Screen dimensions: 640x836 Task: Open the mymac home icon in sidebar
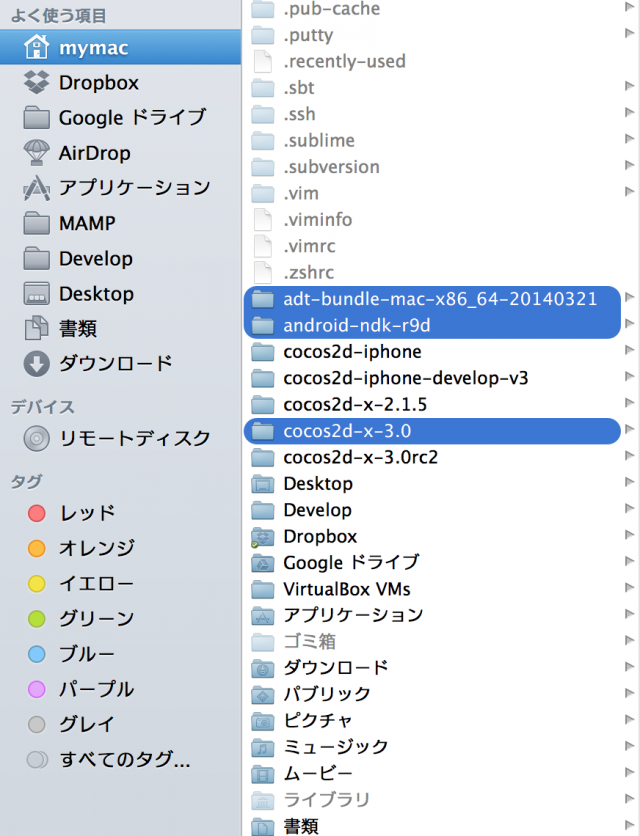(x=36, y=47)
